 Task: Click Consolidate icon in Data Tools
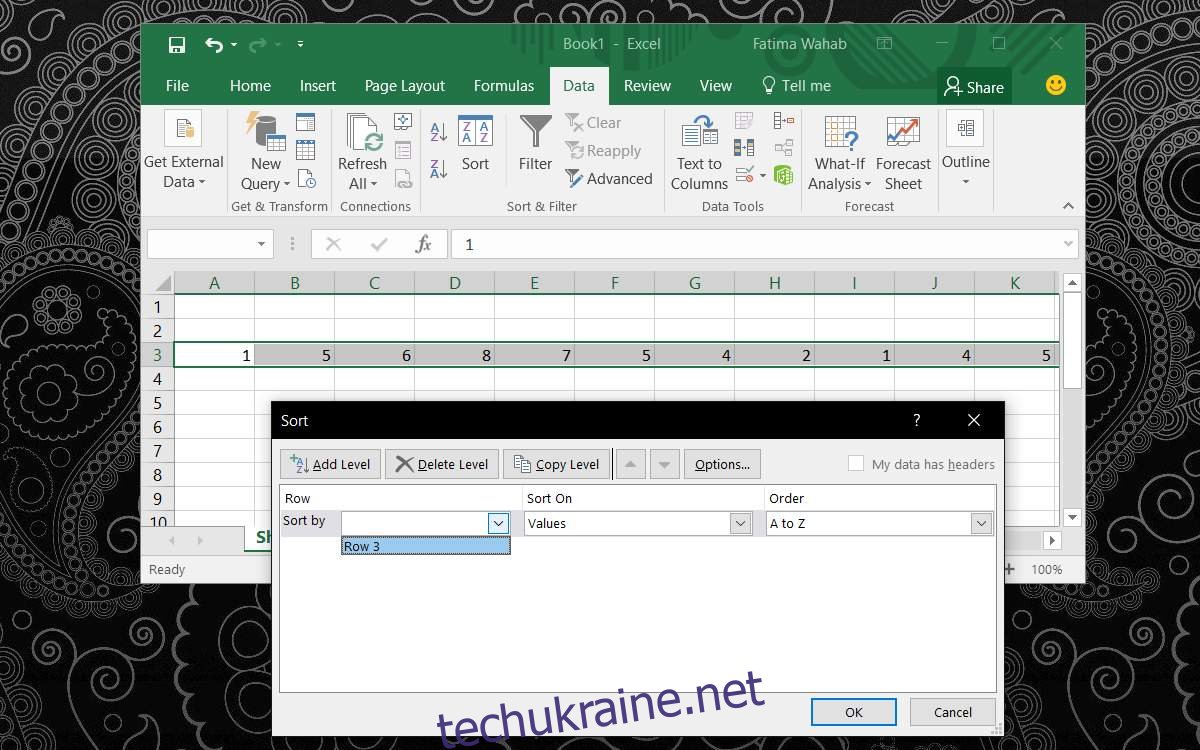click(x=784, y=121)
